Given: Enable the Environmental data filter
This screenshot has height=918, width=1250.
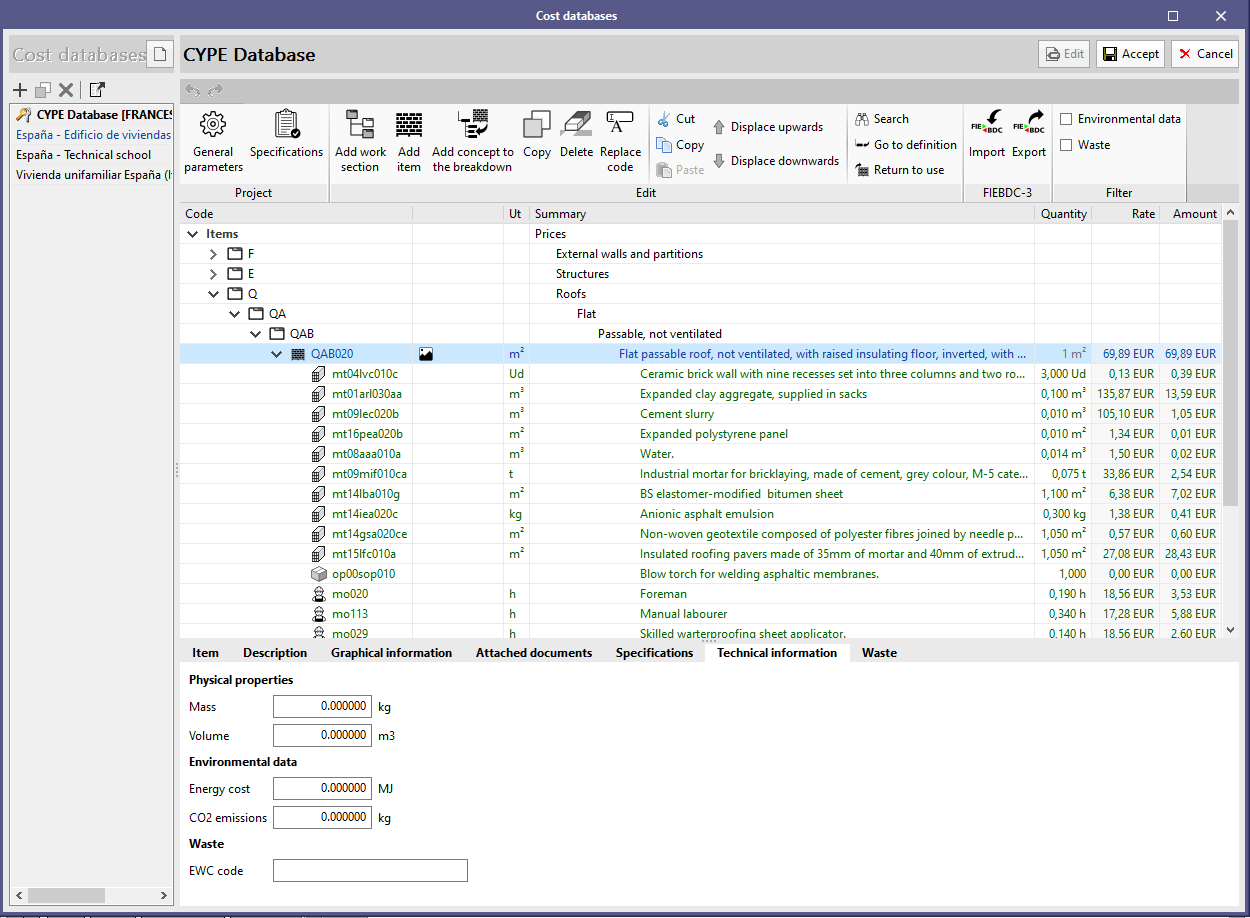Looking at the screenshot, I should coord(1066,119).
